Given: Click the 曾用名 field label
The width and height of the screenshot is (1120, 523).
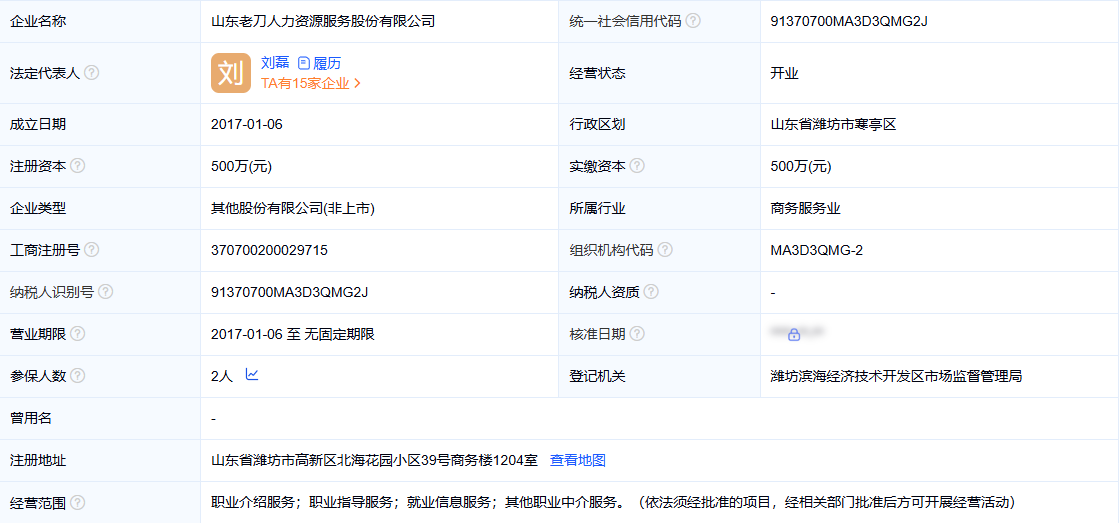Looking at the screenshot, I should pos(31,419).
